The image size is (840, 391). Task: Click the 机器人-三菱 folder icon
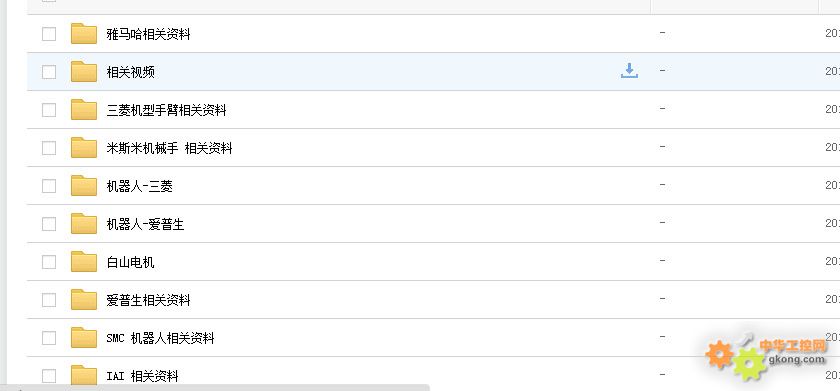(84, 186)
